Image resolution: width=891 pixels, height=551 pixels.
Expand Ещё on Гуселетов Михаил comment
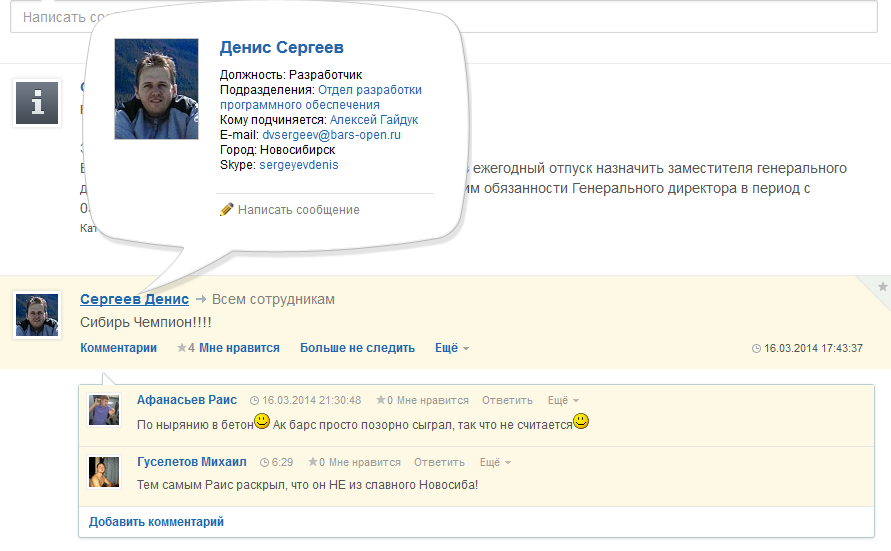[x=495, y=462]
